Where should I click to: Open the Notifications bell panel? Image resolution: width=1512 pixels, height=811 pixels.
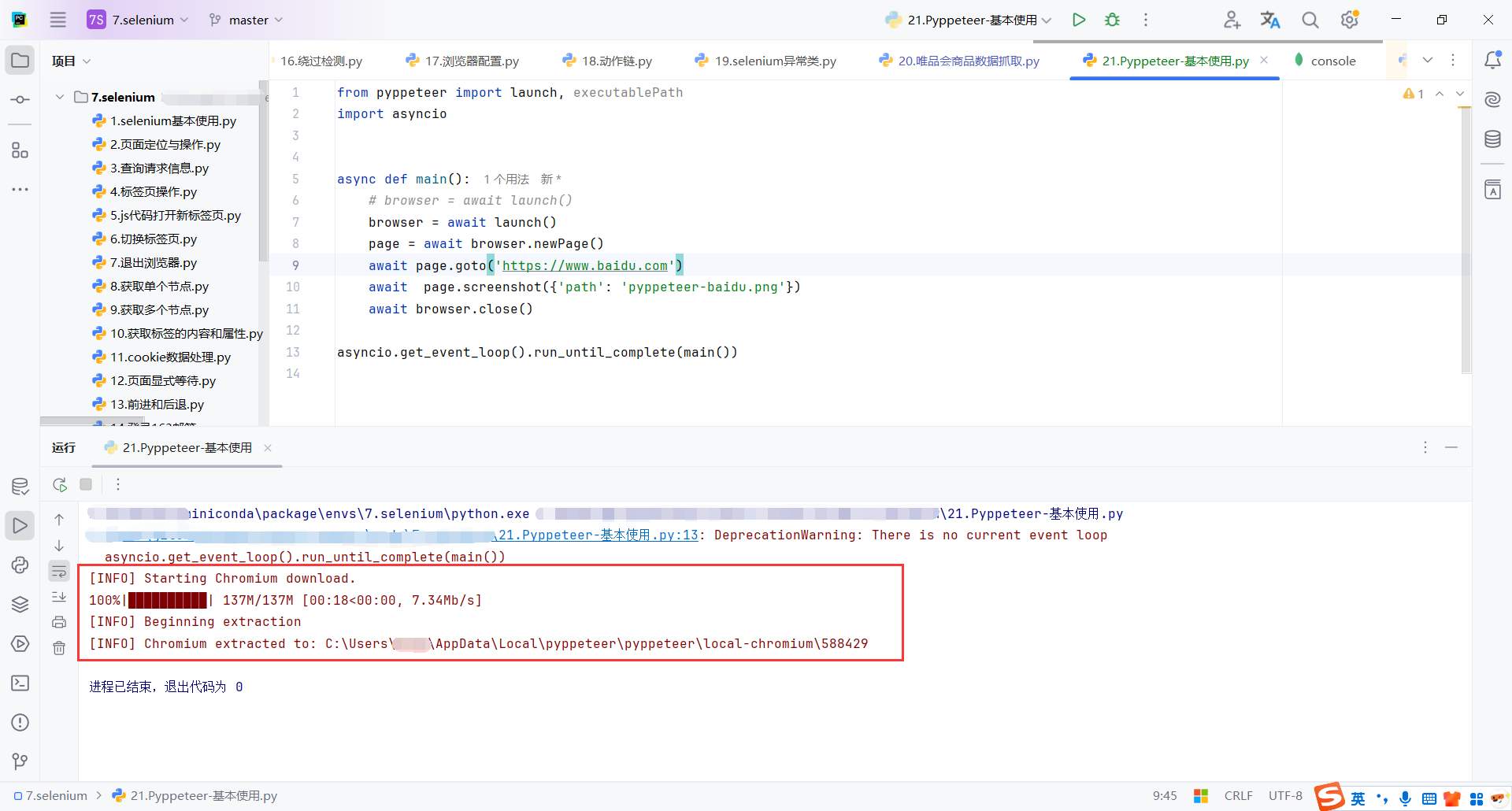(x=1492, y=61)
